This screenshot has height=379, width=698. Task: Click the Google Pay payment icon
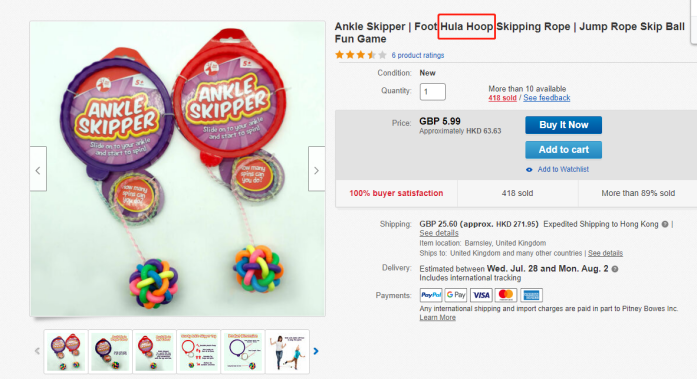[x=456, y=295]
